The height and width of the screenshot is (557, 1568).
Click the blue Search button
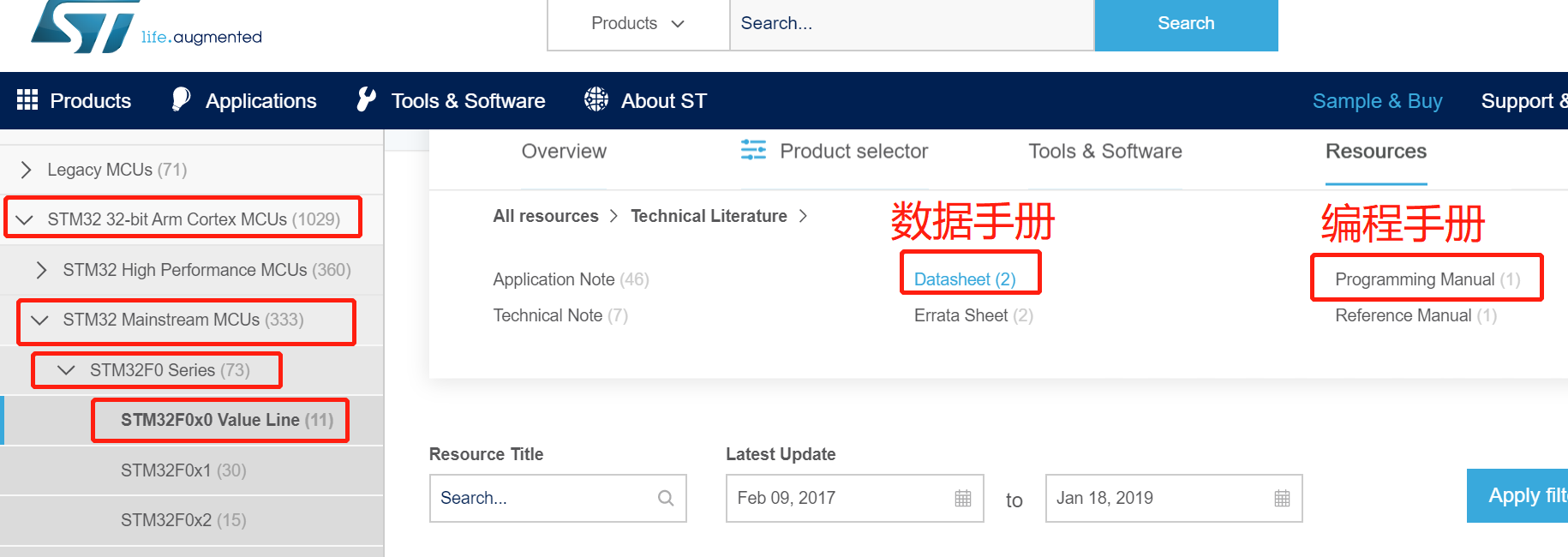[x=1186, y=25]
